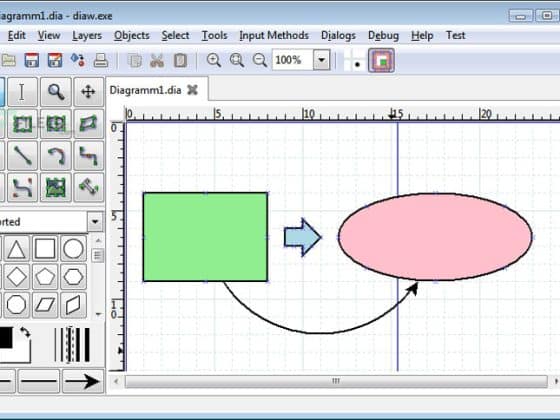Click the Copy toolbar icon
This screenshot has width=560, height=420.
pos(135,60)
